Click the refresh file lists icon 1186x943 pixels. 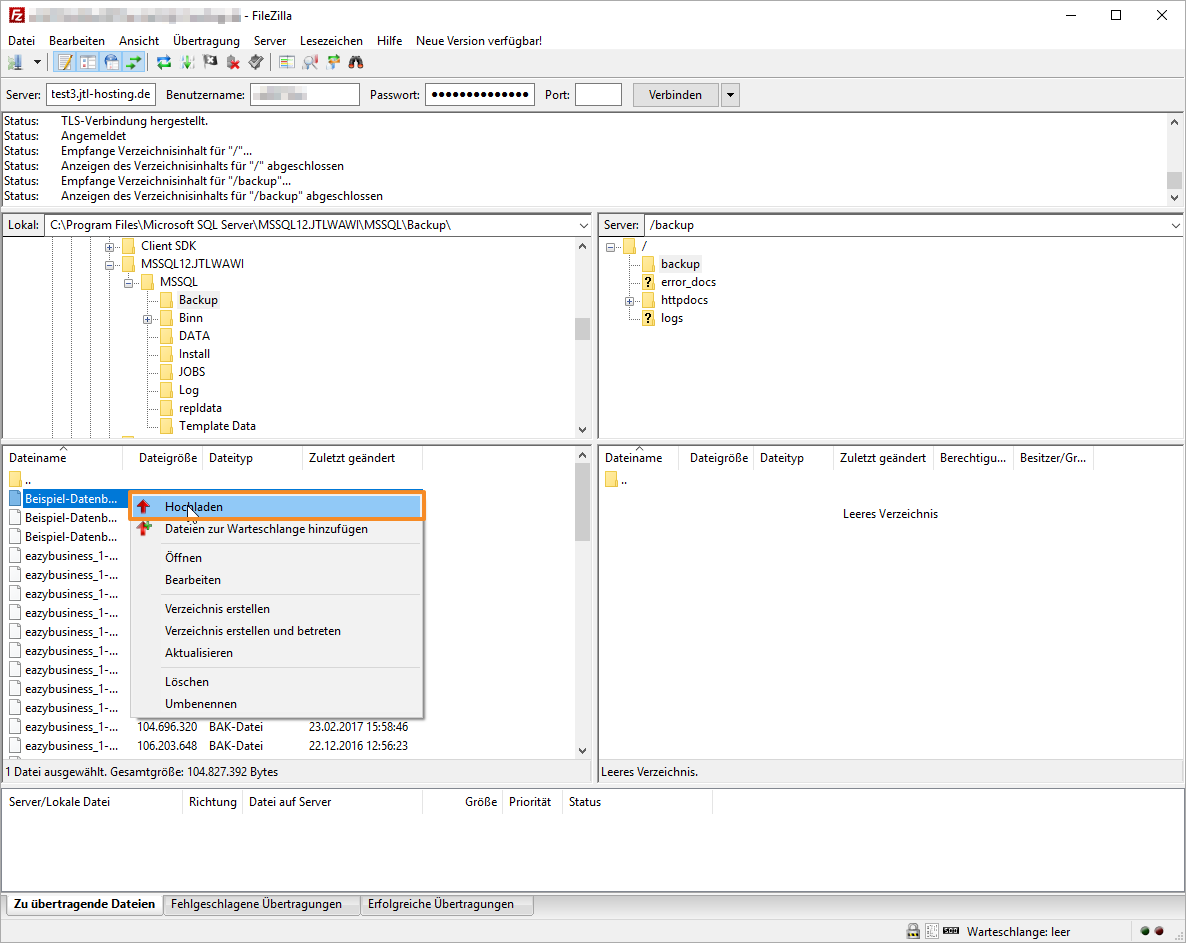[163, 63]
